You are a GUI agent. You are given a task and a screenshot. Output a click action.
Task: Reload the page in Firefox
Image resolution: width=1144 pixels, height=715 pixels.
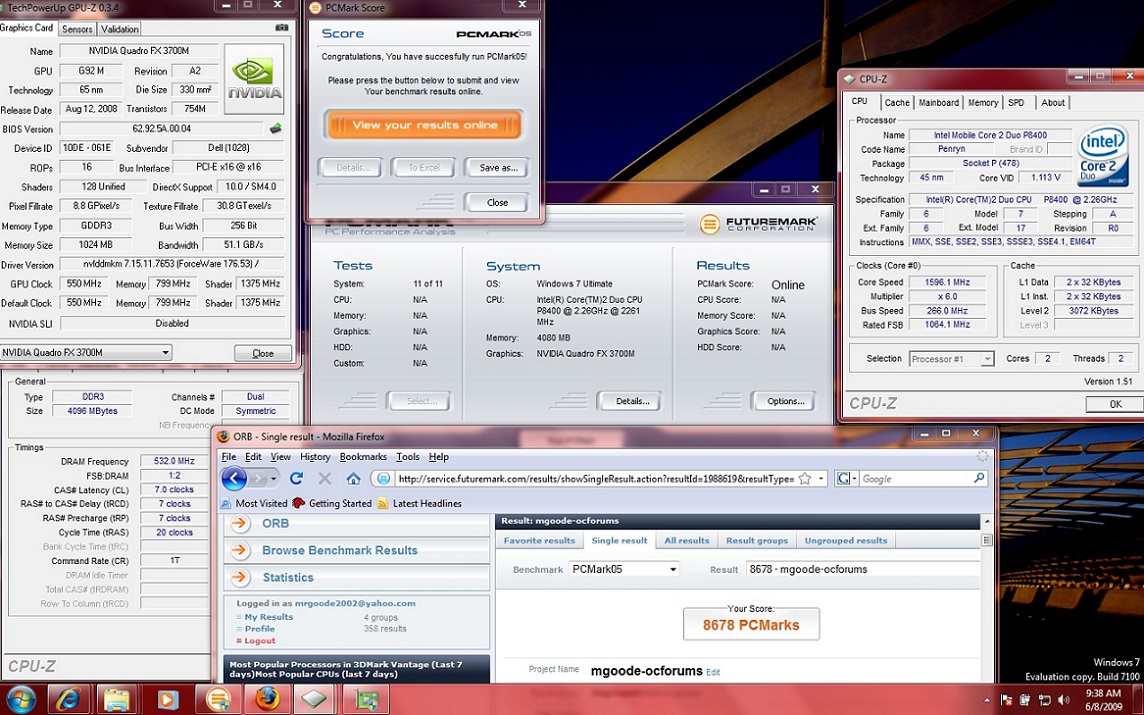pyautogui.click(x=296, y=479)
